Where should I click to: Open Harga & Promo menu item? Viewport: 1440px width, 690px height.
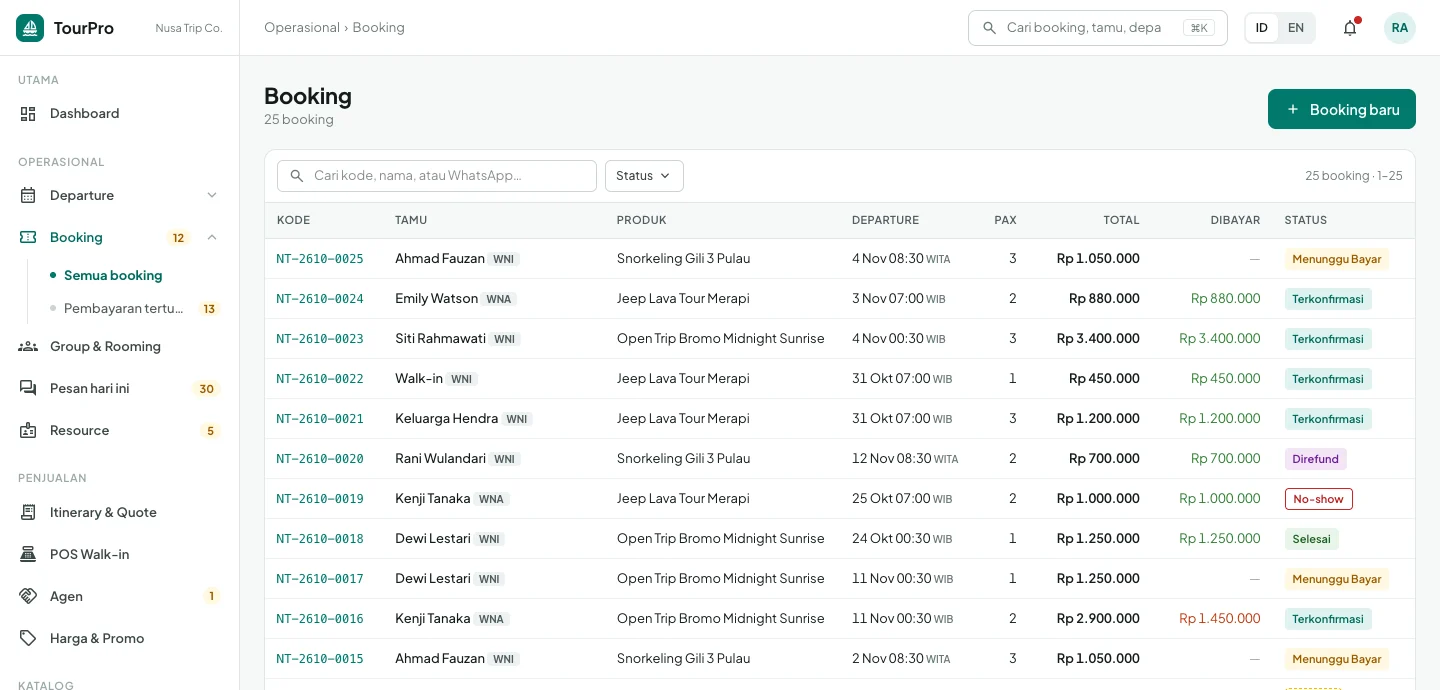pos(120,639)
